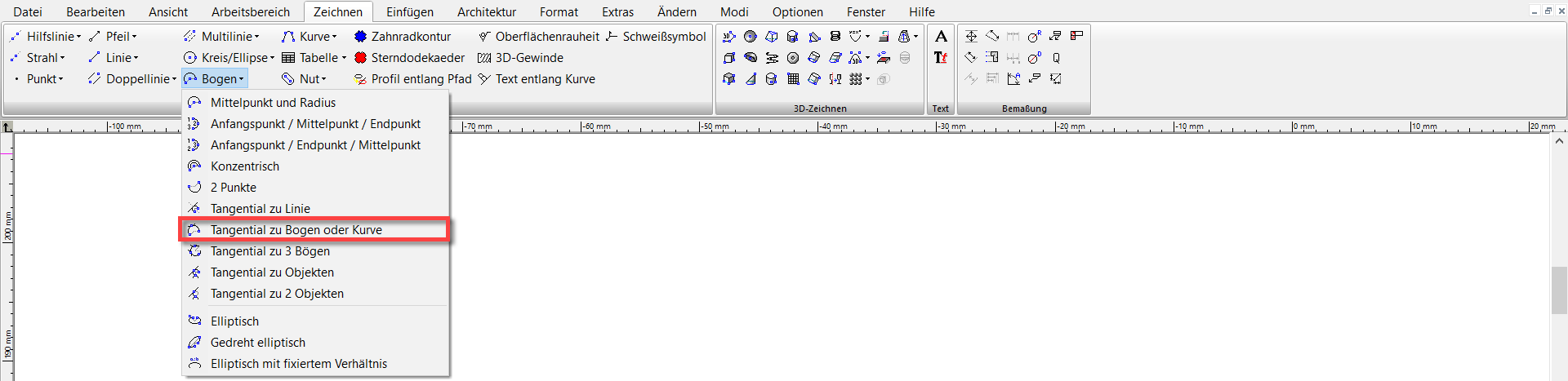Choose Gedreht elliptisch
The width and height of the screenshot is (1568, 381).
tap(315, 343)
